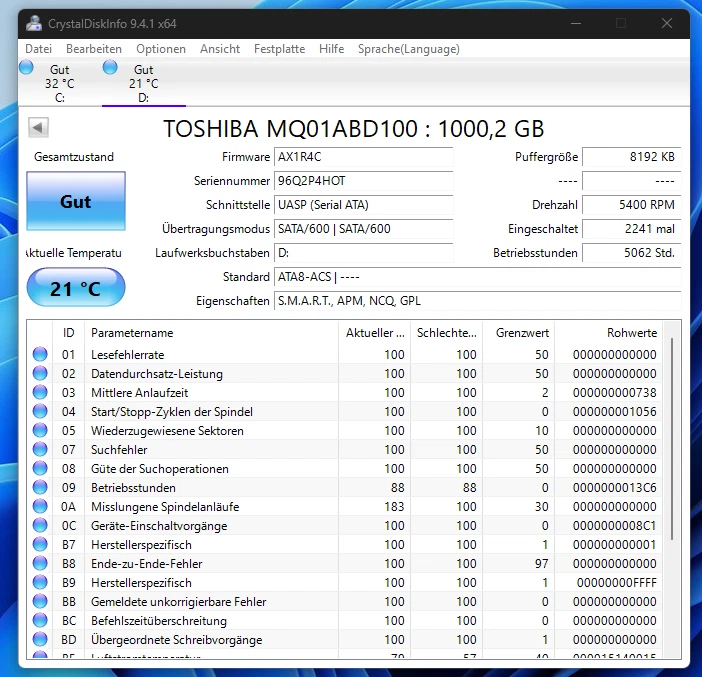Click current value 183 in row 0A
Viewport: 702px width, 677px height.
394,506
